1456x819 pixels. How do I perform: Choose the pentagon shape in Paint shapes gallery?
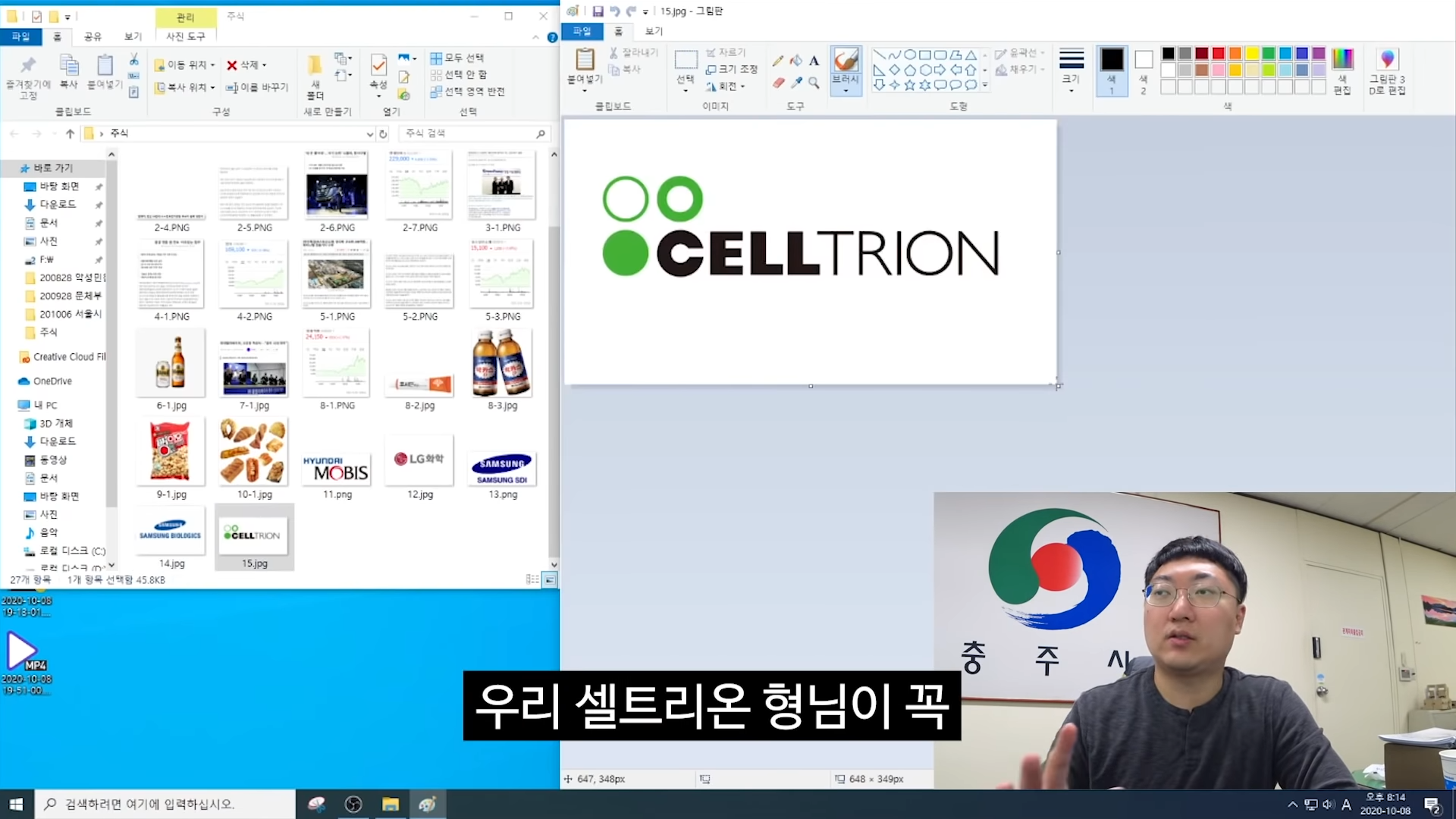(909, 70)
